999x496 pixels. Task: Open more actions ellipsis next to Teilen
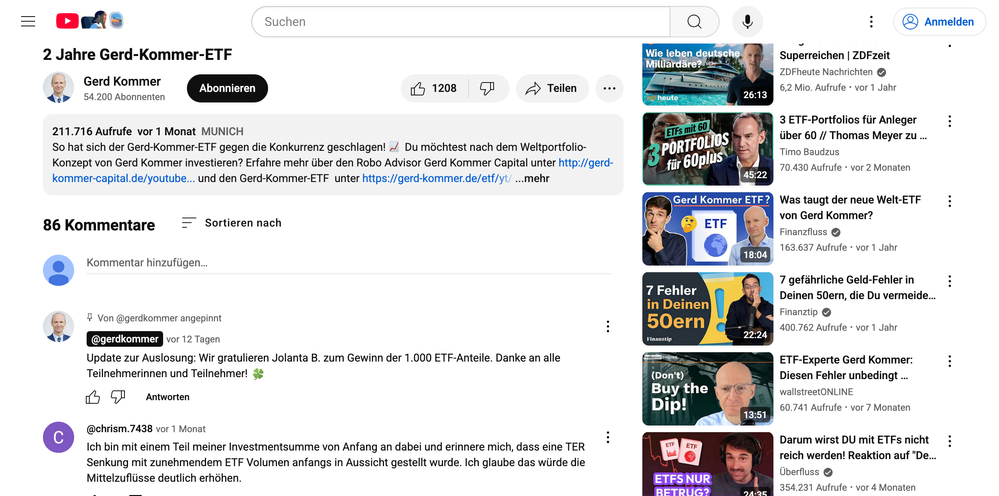(x=609, y=89)
